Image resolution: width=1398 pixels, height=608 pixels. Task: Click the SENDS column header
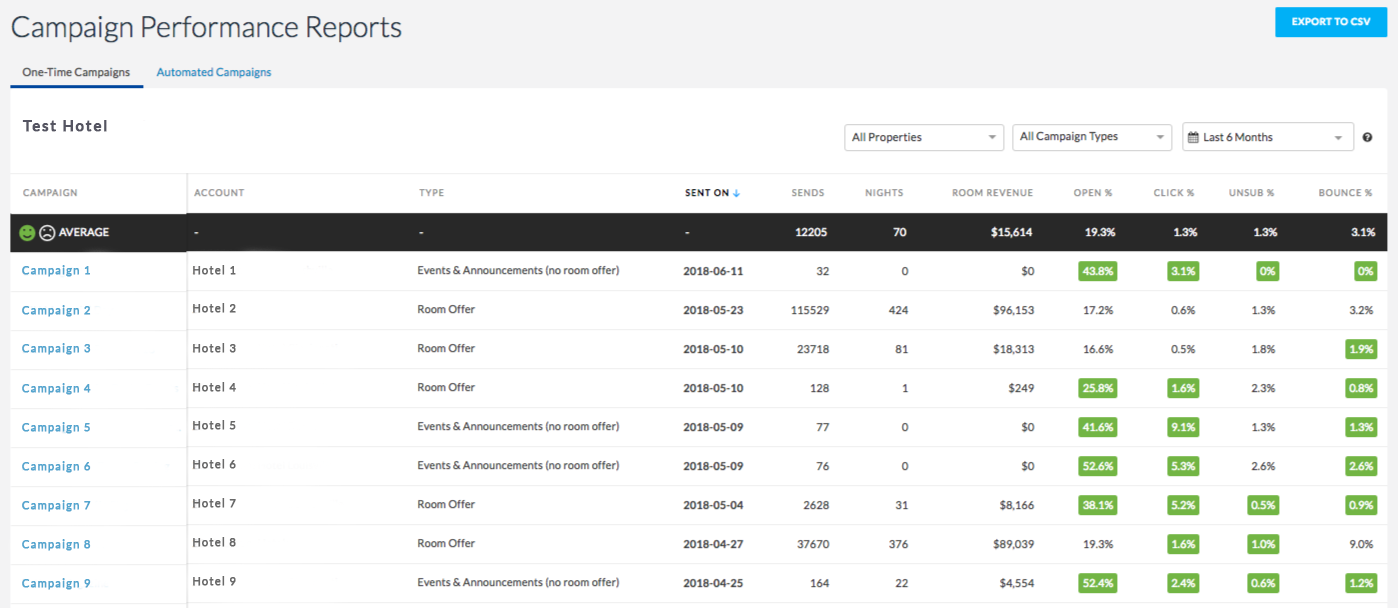[x=808, y=193]
